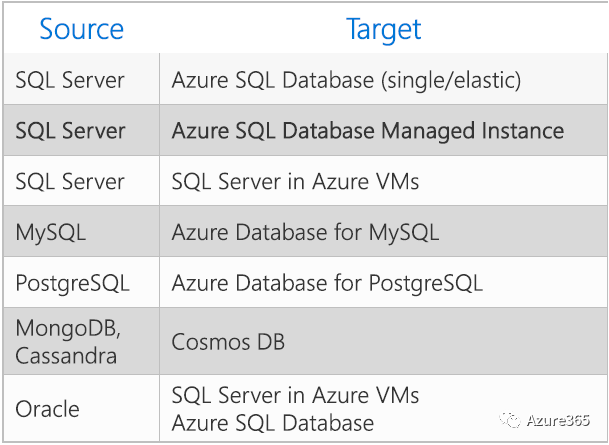Image resolution: width=609 pixels, height=445 pixels.
Task: Click SQL Server in Azure VMs, third row
Action: 295,182
